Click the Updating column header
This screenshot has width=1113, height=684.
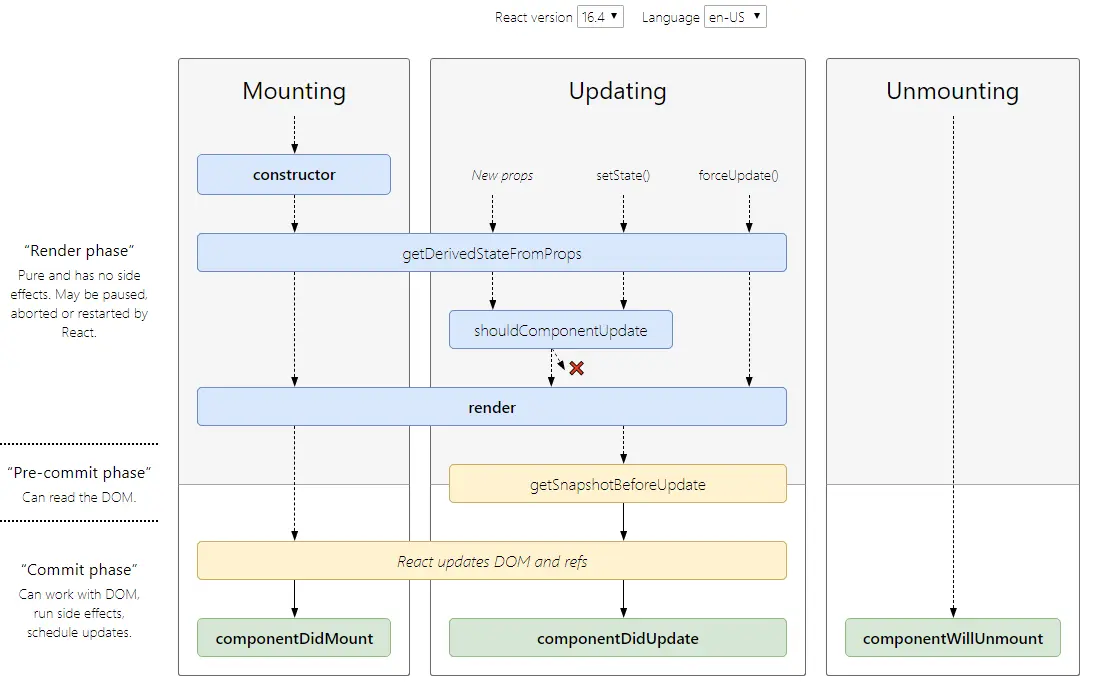pyautogui.click(x=617, y=91)
